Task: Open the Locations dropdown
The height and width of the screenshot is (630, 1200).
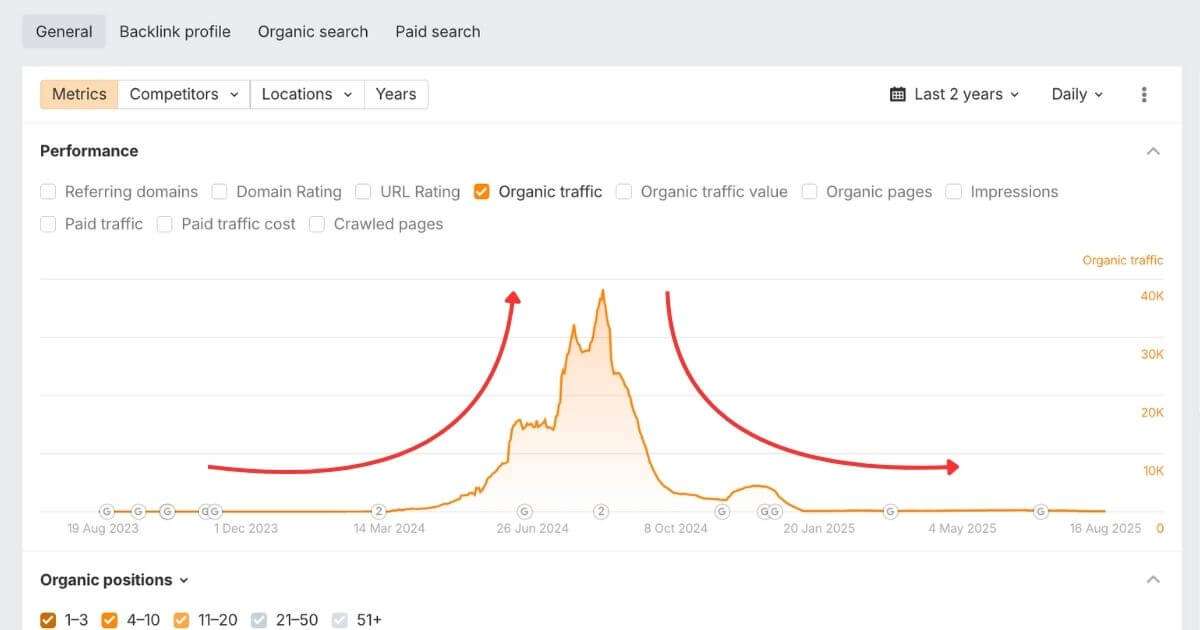Action: tap(306, 93)
